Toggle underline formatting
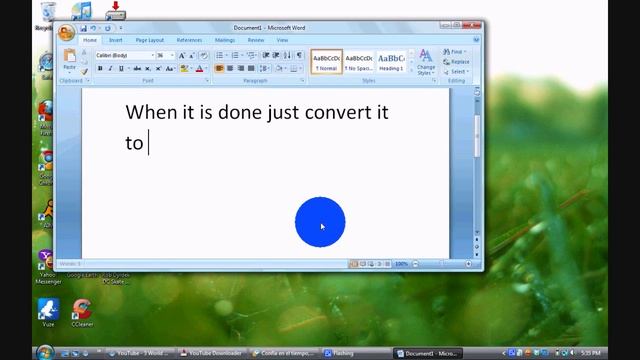Screen dimensions: 640x360 [121, 69]
